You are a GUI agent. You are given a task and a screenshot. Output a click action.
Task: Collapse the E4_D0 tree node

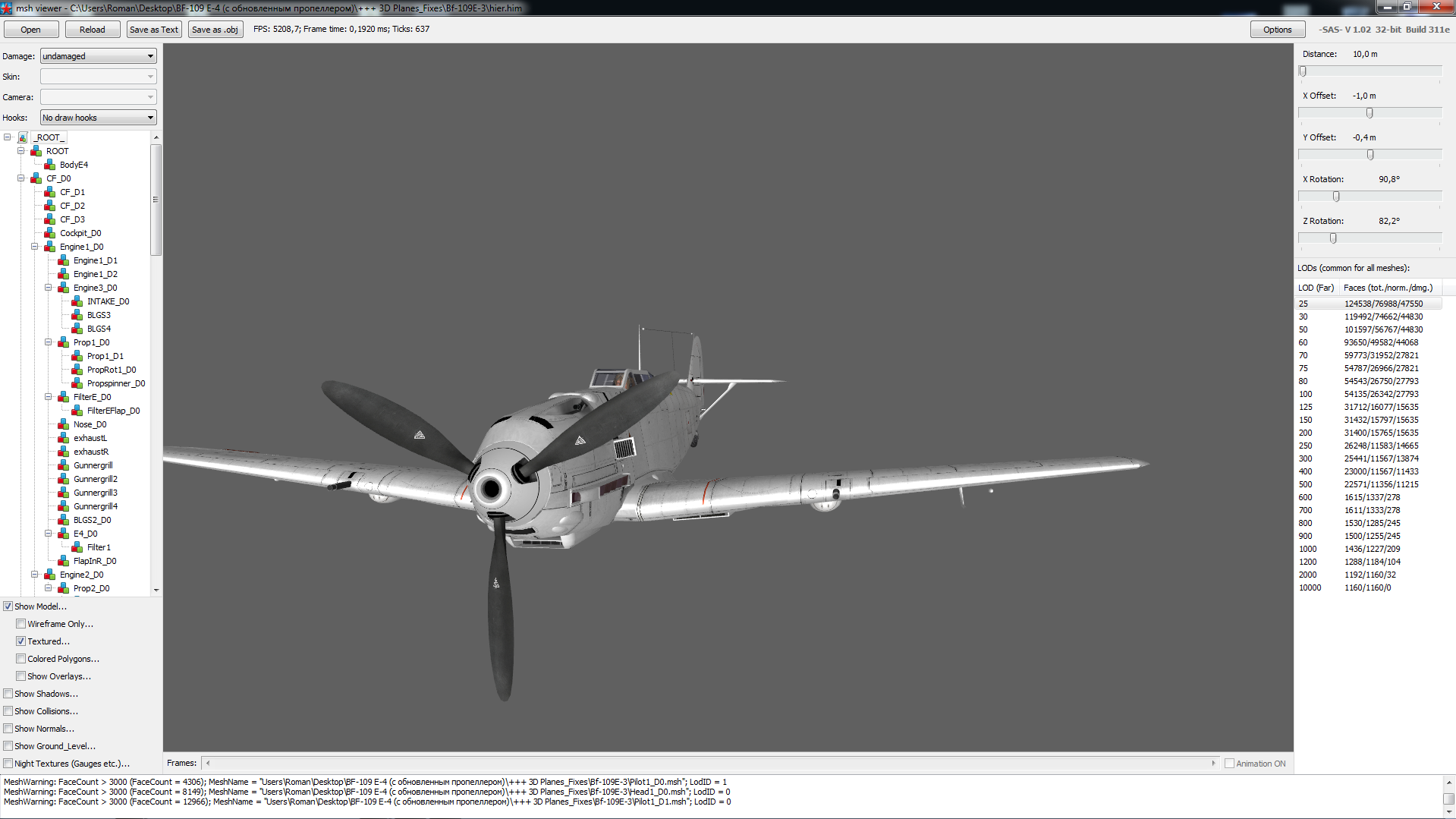49,534
